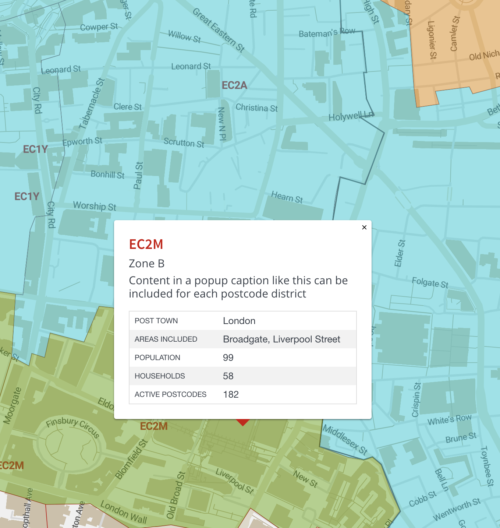This screenshot has height=528, width=500.
Task: Click the Worship St label
Action: [95, 206]
